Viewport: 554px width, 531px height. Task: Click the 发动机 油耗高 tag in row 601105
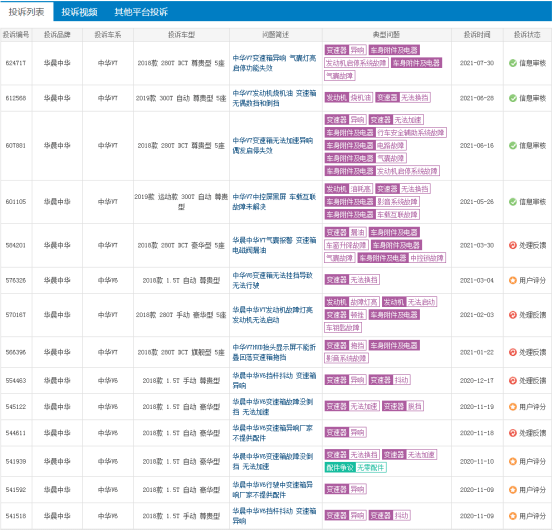[348, 189]
